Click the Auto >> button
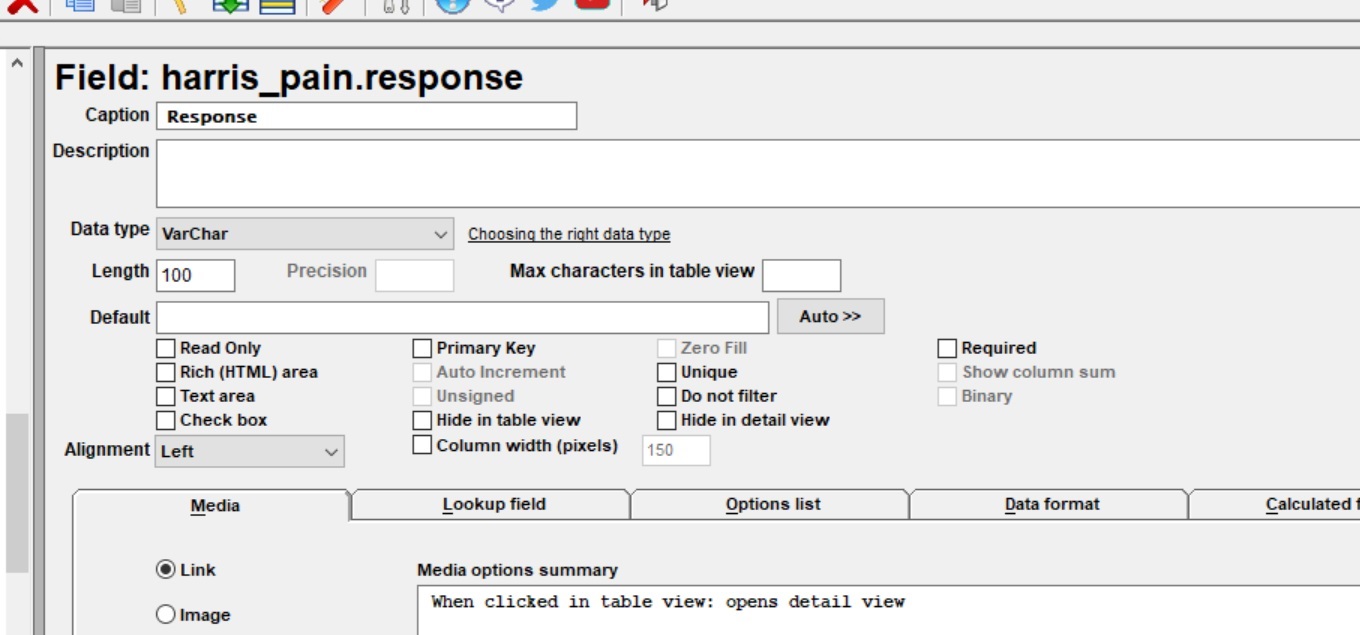The width and height of the screenshot is (1360, 635). (x=830, y=316)
